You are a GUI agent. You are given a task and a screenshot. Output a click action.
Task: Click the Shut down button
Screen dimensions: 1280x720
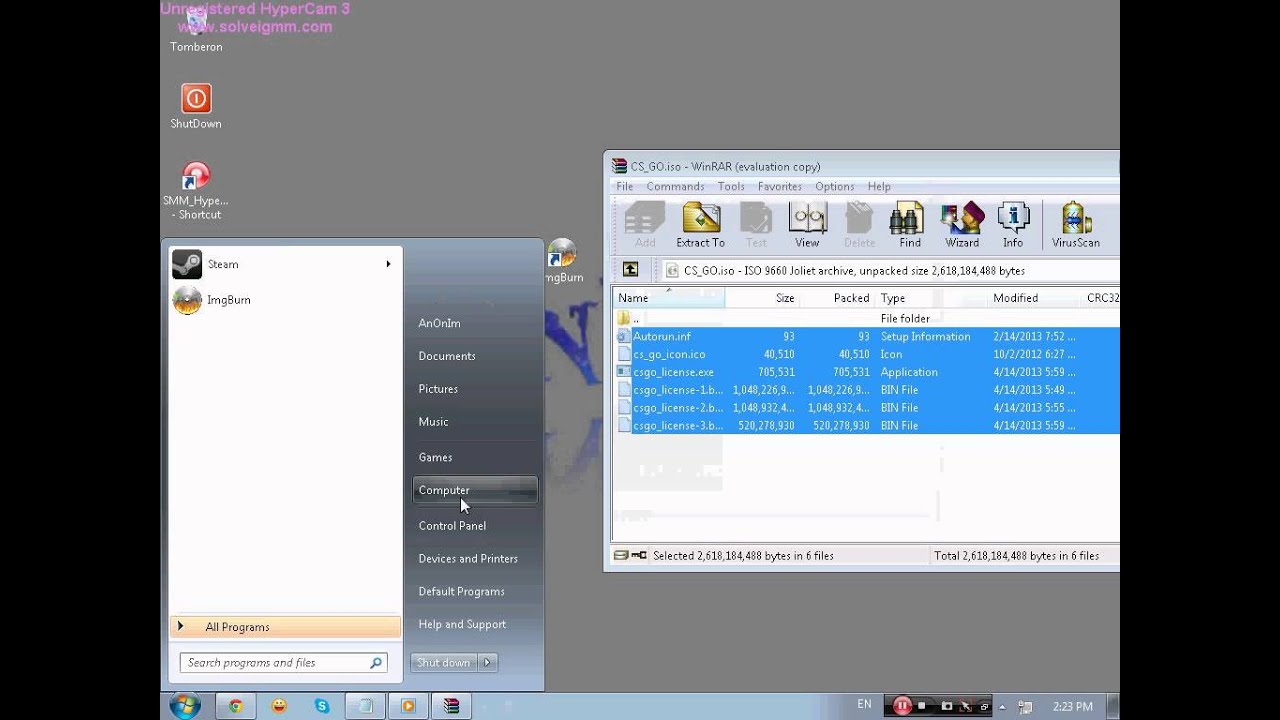(444, 662)
